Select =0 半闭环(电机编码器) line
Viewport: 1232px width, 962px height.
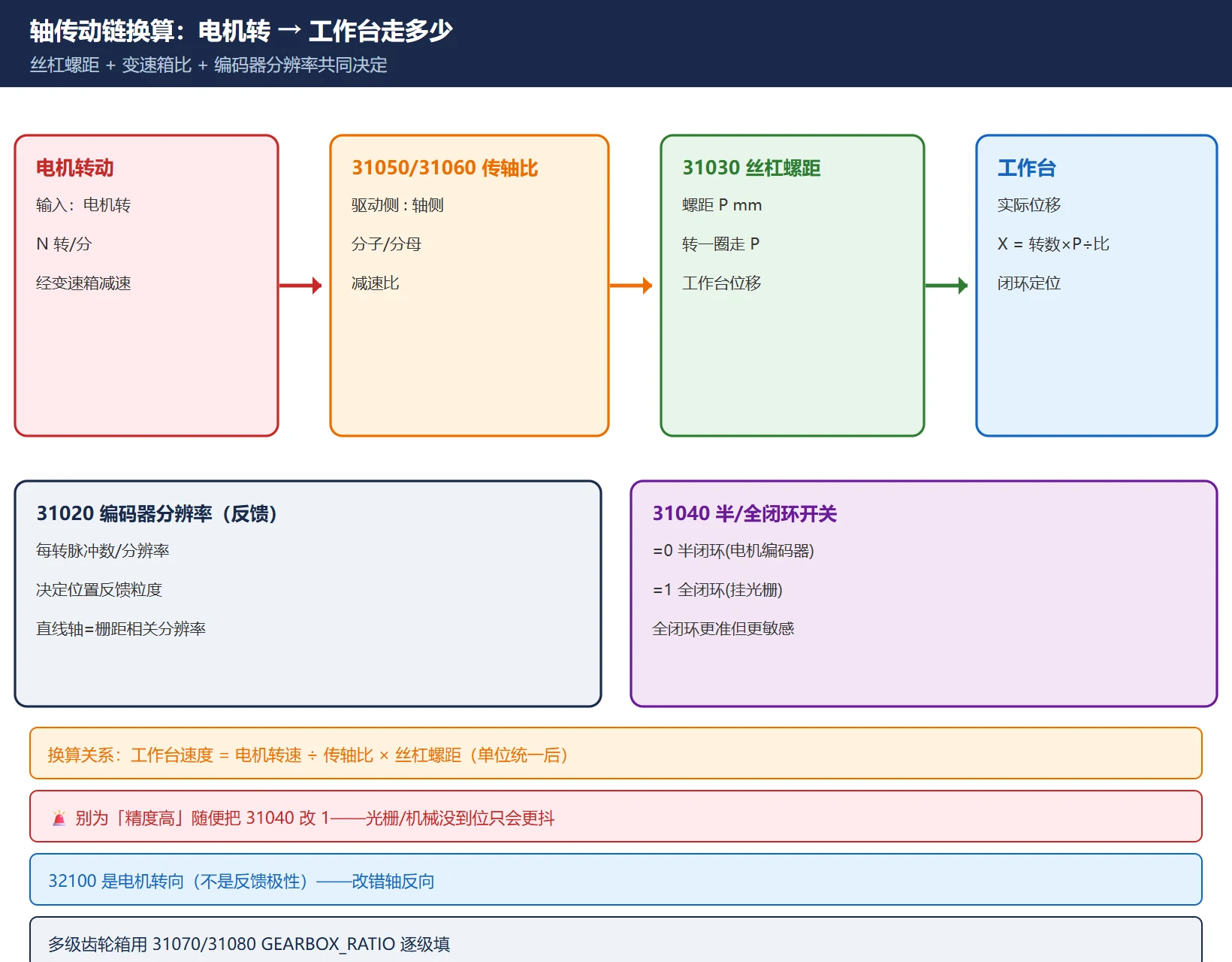tap(733, 551)
